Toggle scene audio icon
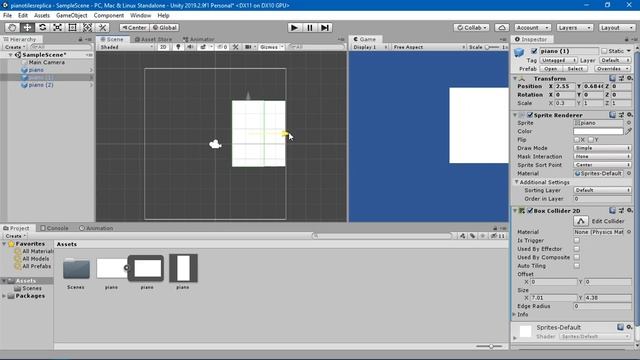640x360 pixels. pyautogui.click(x=190, y=47)
